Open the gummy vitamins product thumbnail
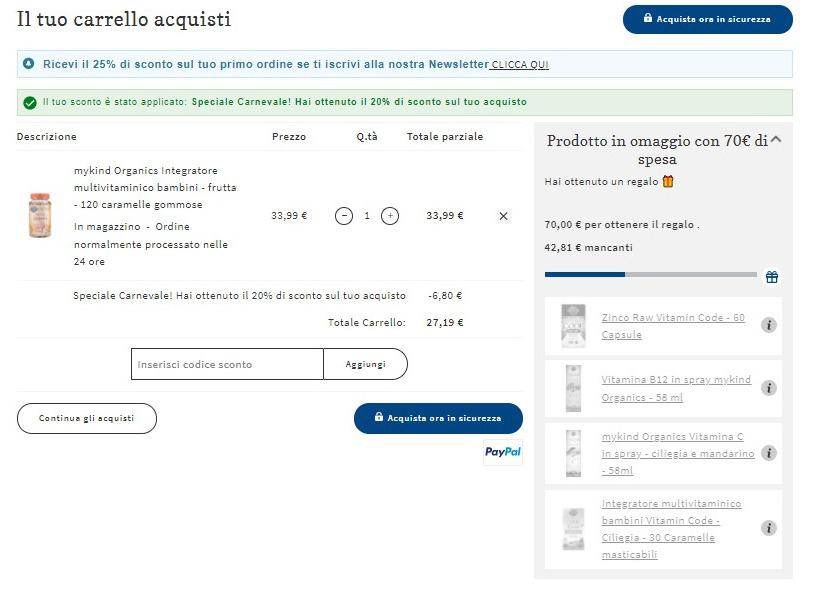 40,216
